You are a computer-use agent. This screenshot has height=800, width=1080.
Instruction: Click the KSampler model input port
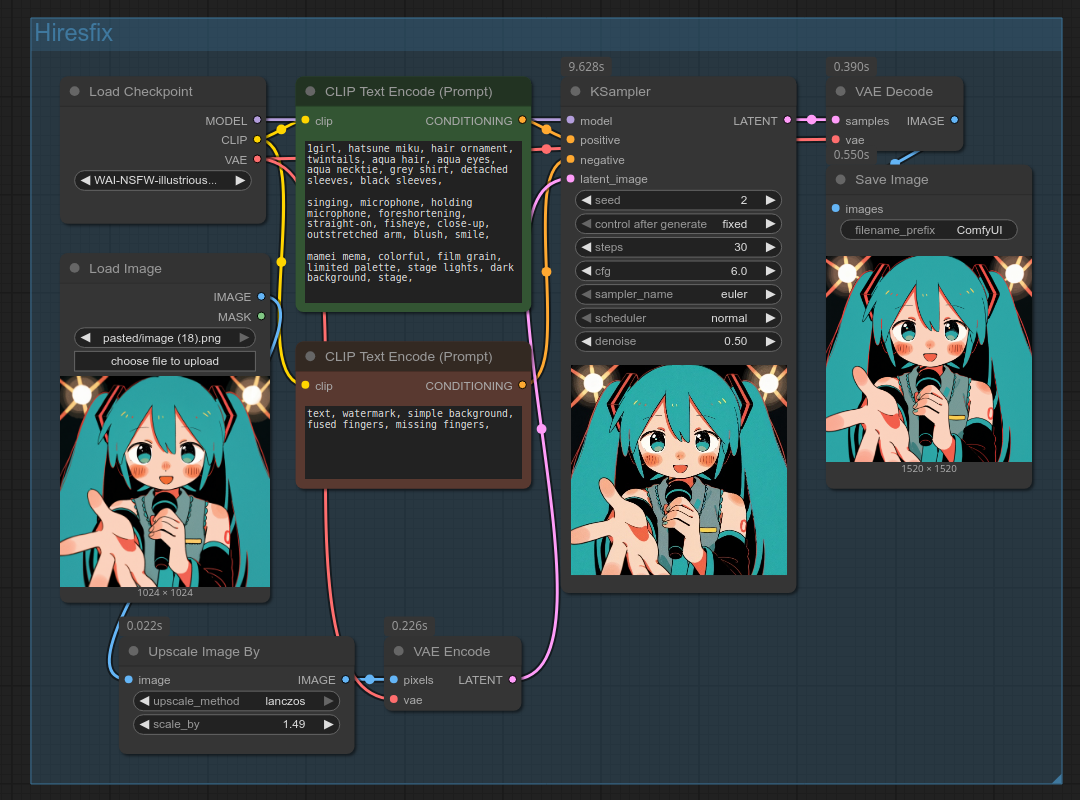pyautogui.click(x=570, y=120)
